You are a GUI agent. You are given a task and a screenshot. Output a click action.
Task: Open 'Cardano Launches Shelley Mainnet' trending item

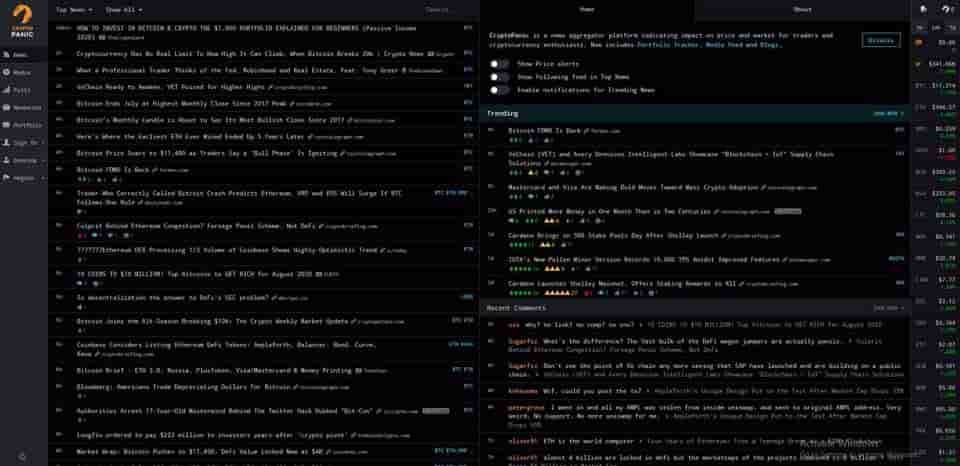(x=622, y=284)
